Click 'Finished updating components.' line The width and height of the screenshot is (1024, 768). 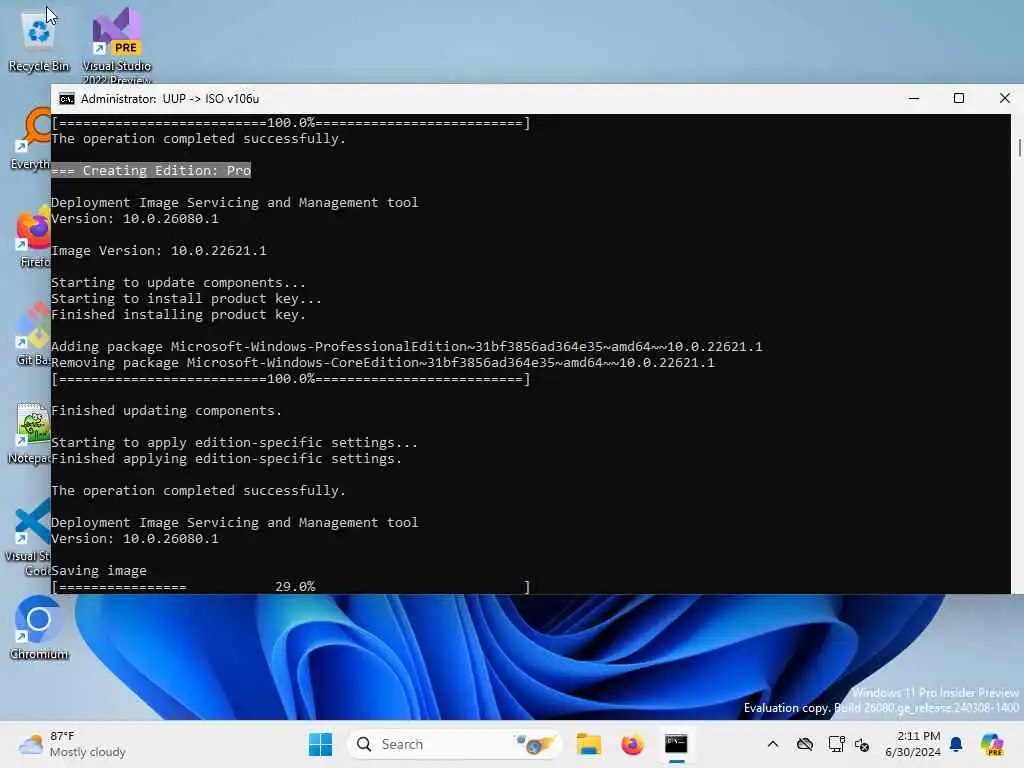click(x=167, y=411)
